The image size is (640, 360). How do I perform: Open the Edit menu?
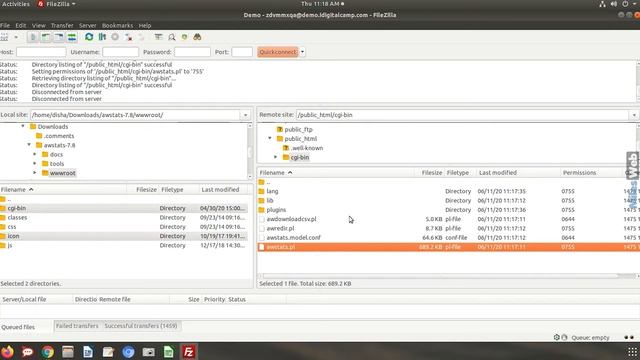tap(20, 25)
